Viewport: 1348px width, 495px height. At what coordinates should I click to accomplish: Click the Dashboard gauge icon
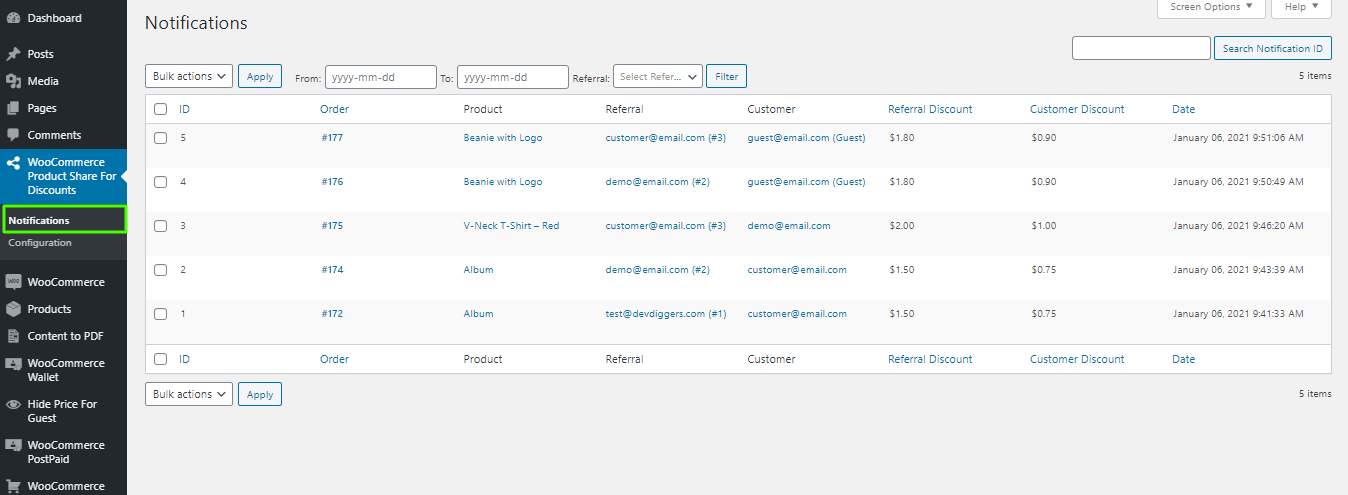[x=14, y=18]
